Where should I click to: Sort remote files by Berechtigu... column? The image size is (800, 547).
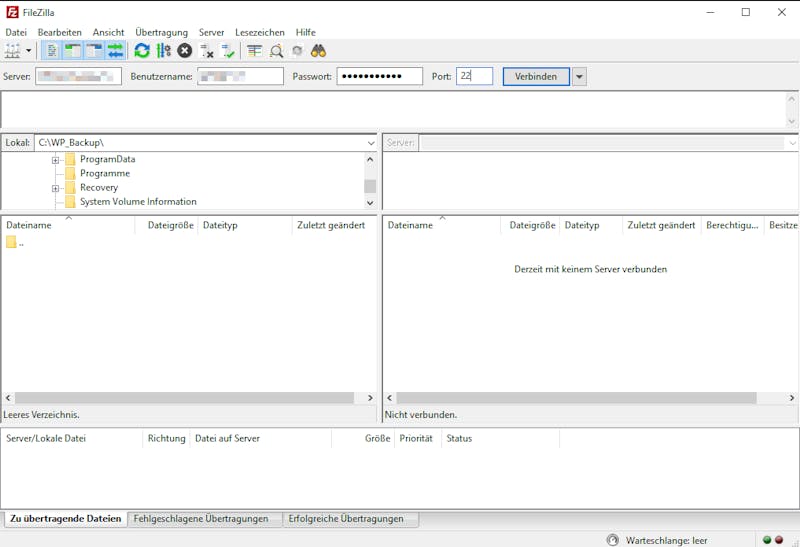pos(732,225)
